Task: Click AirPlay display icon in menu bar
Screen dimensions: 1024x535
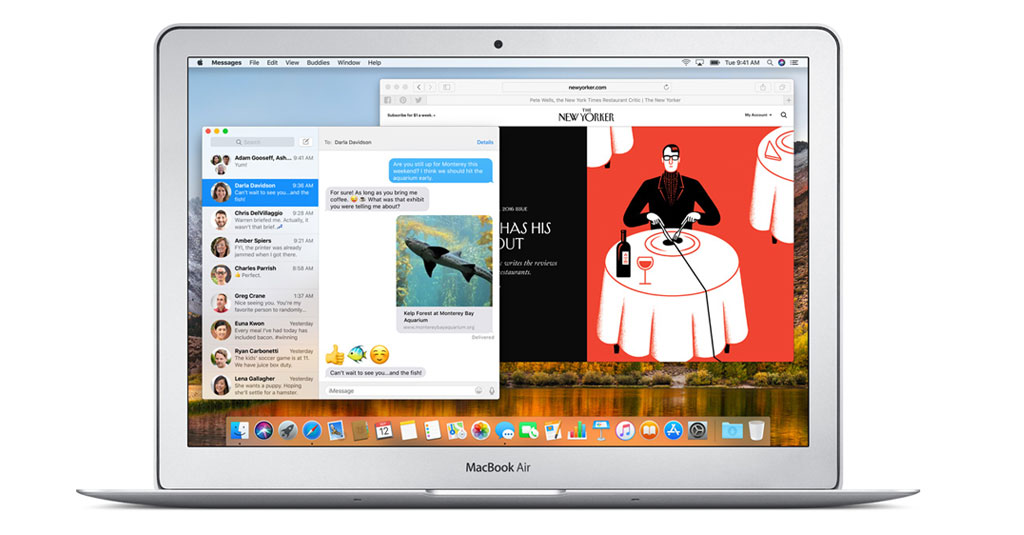Action: (x=699, y=63)
